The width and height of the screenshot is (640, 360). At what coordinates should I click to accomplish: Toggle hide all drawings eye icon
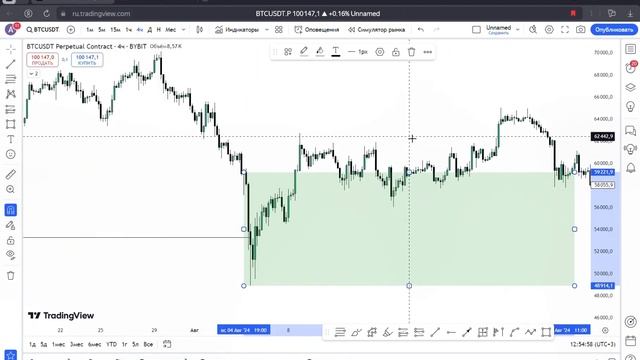pos(11,255)
